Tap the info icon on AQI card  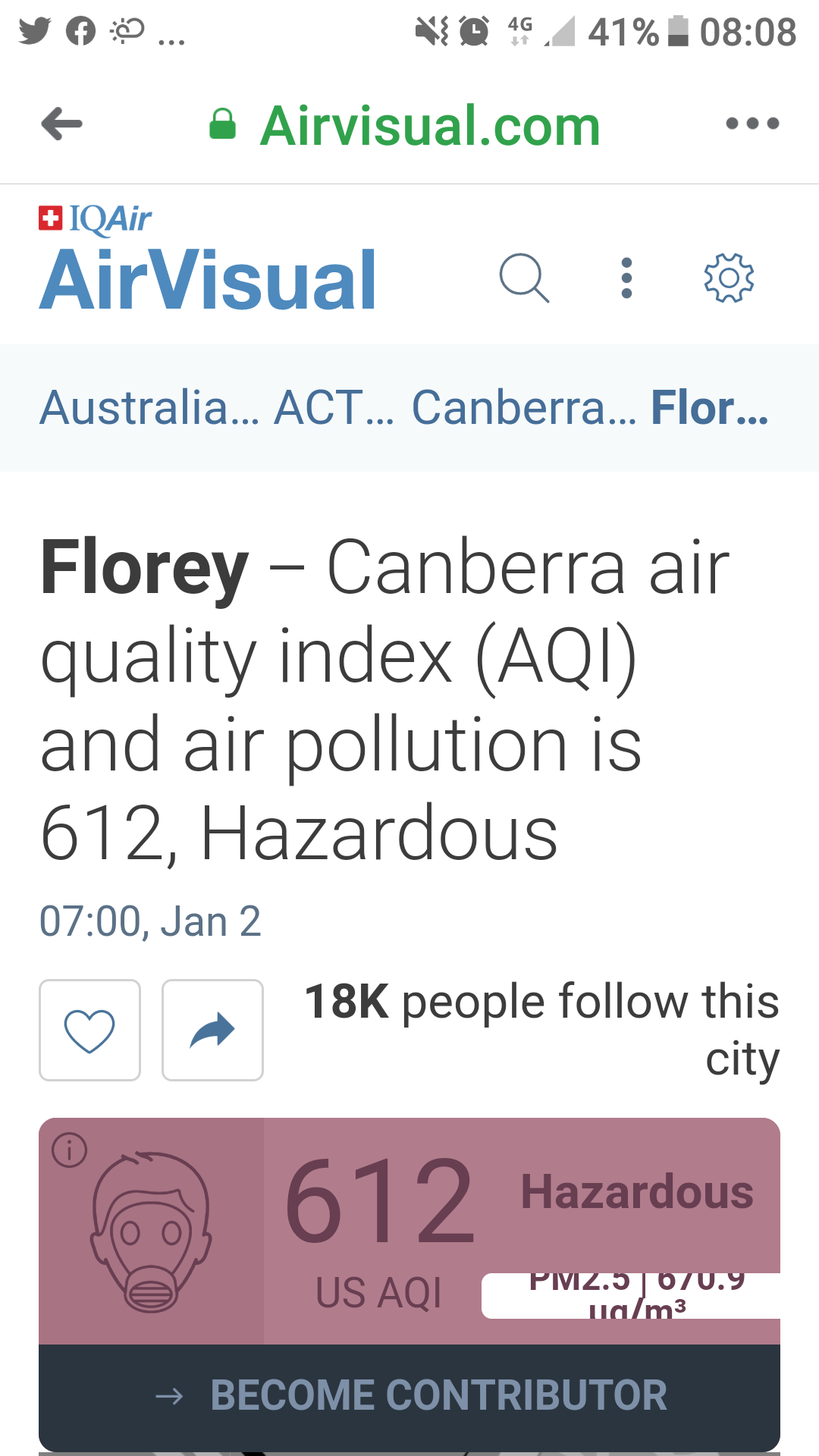[x=69, y=1150]
